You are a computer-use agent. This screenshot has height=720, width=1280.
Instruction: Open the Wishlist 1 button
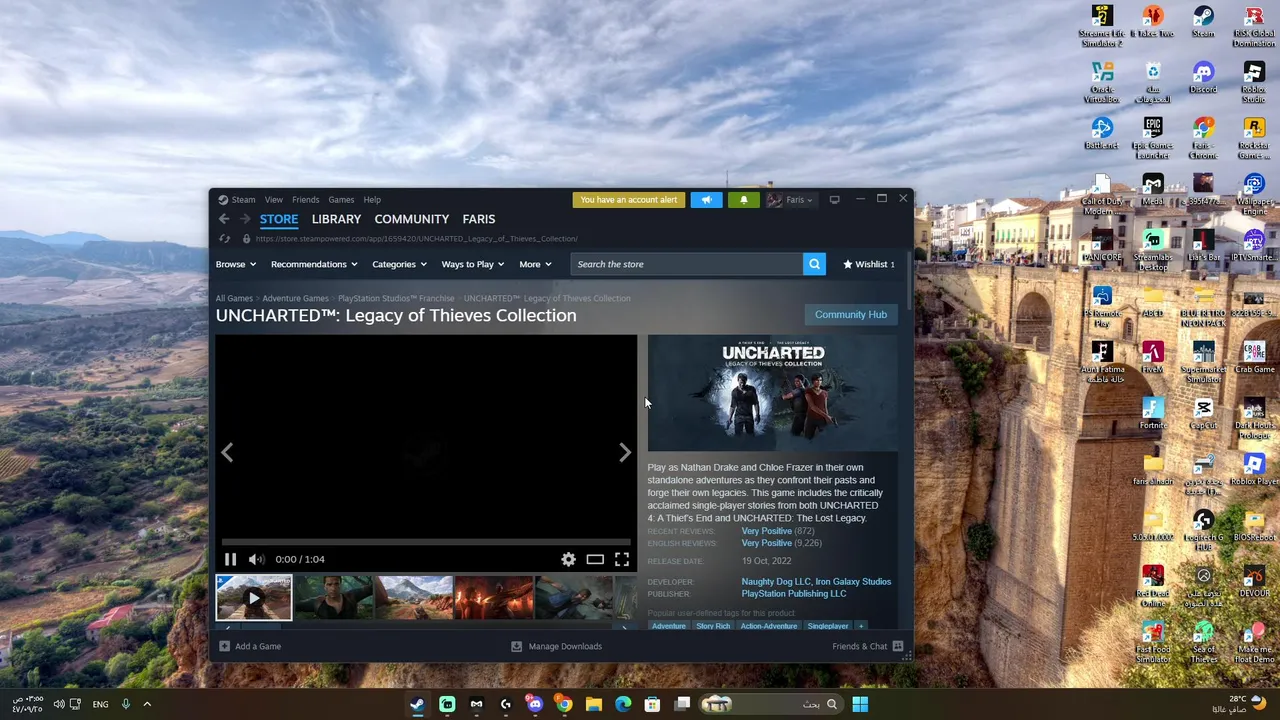coord(869,264)
